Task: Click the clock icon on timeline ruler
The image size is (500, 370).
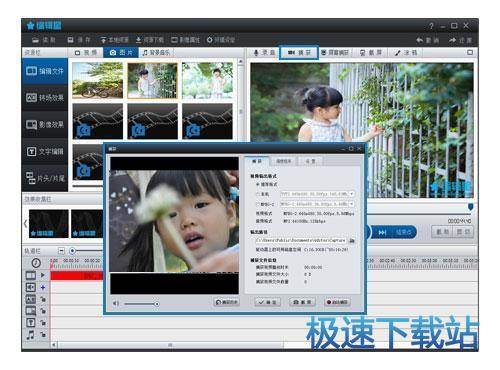Action: click(36, 263)
